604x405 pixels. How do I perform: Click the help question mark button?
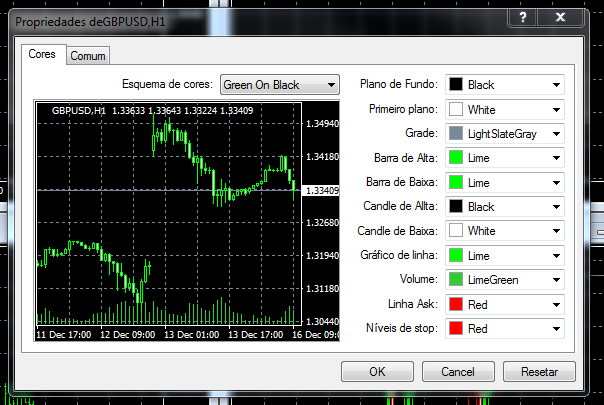coord(523,17)
